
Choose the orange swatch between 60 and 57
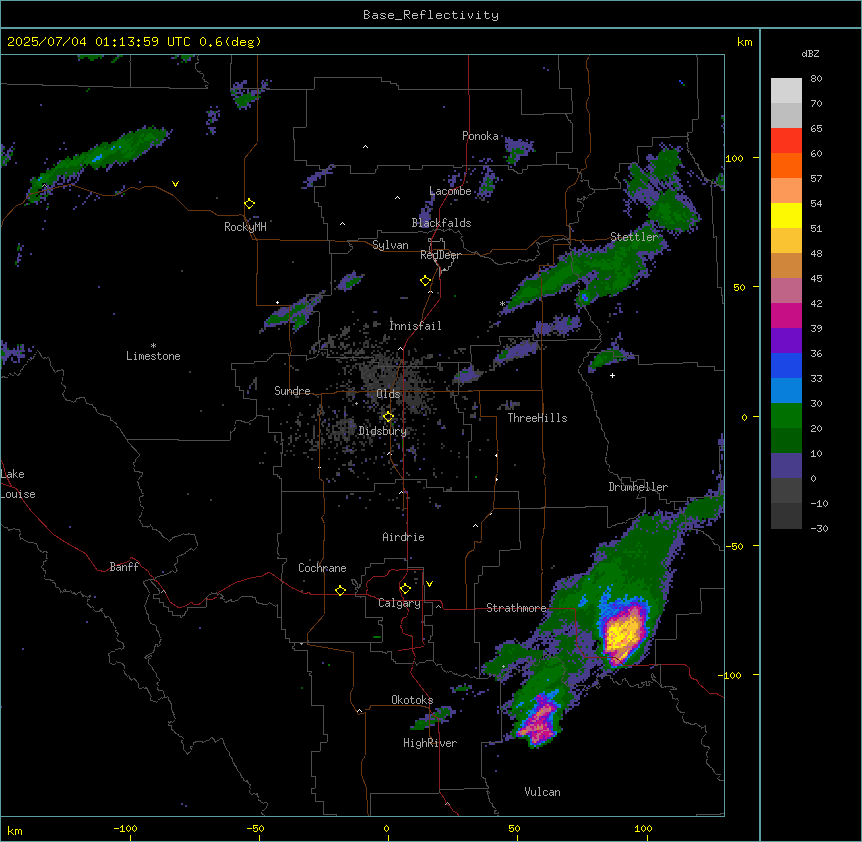point(786,165)
